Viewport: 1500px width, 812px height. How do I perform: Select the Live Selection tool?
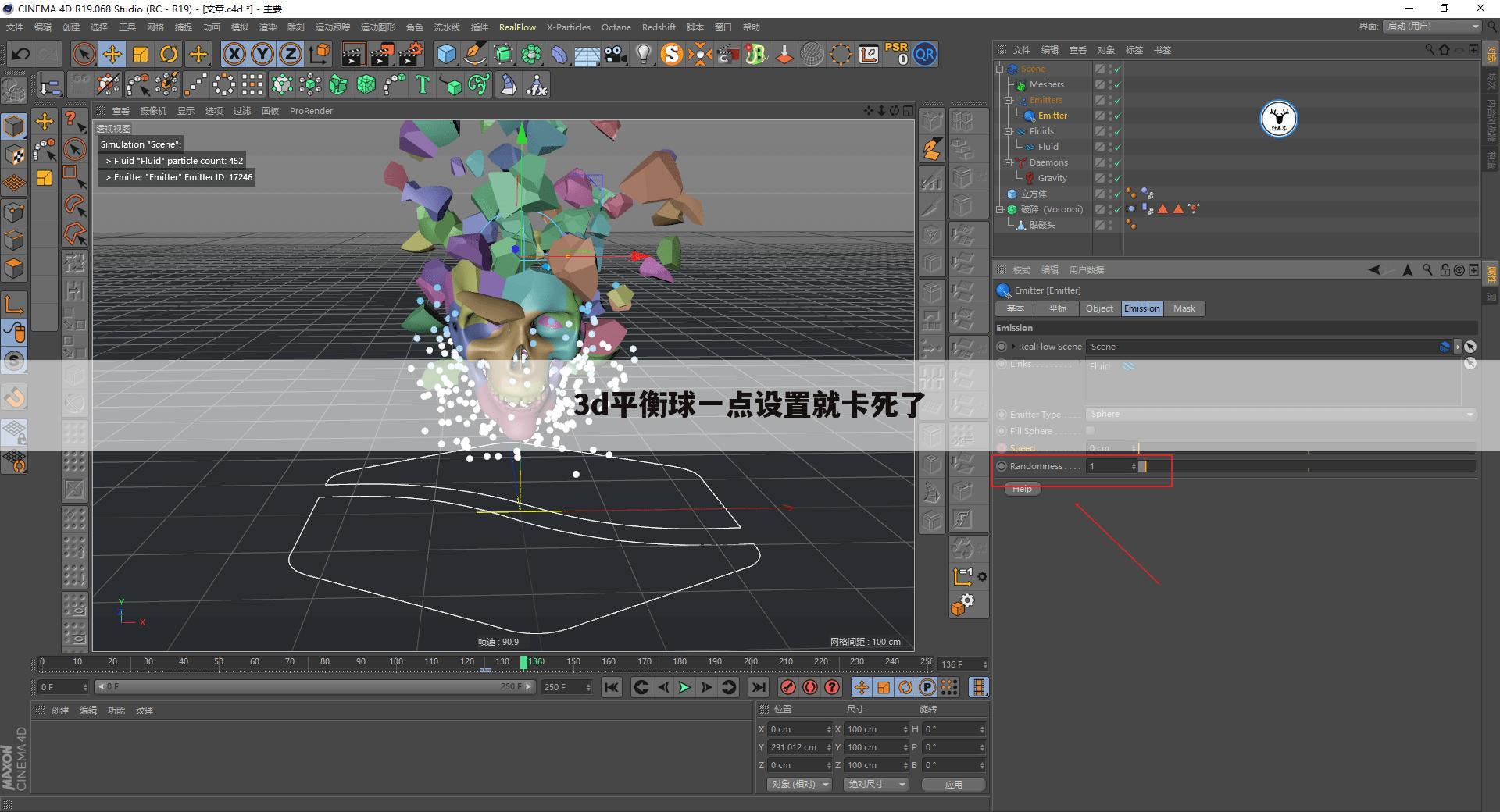coord(84,54)
